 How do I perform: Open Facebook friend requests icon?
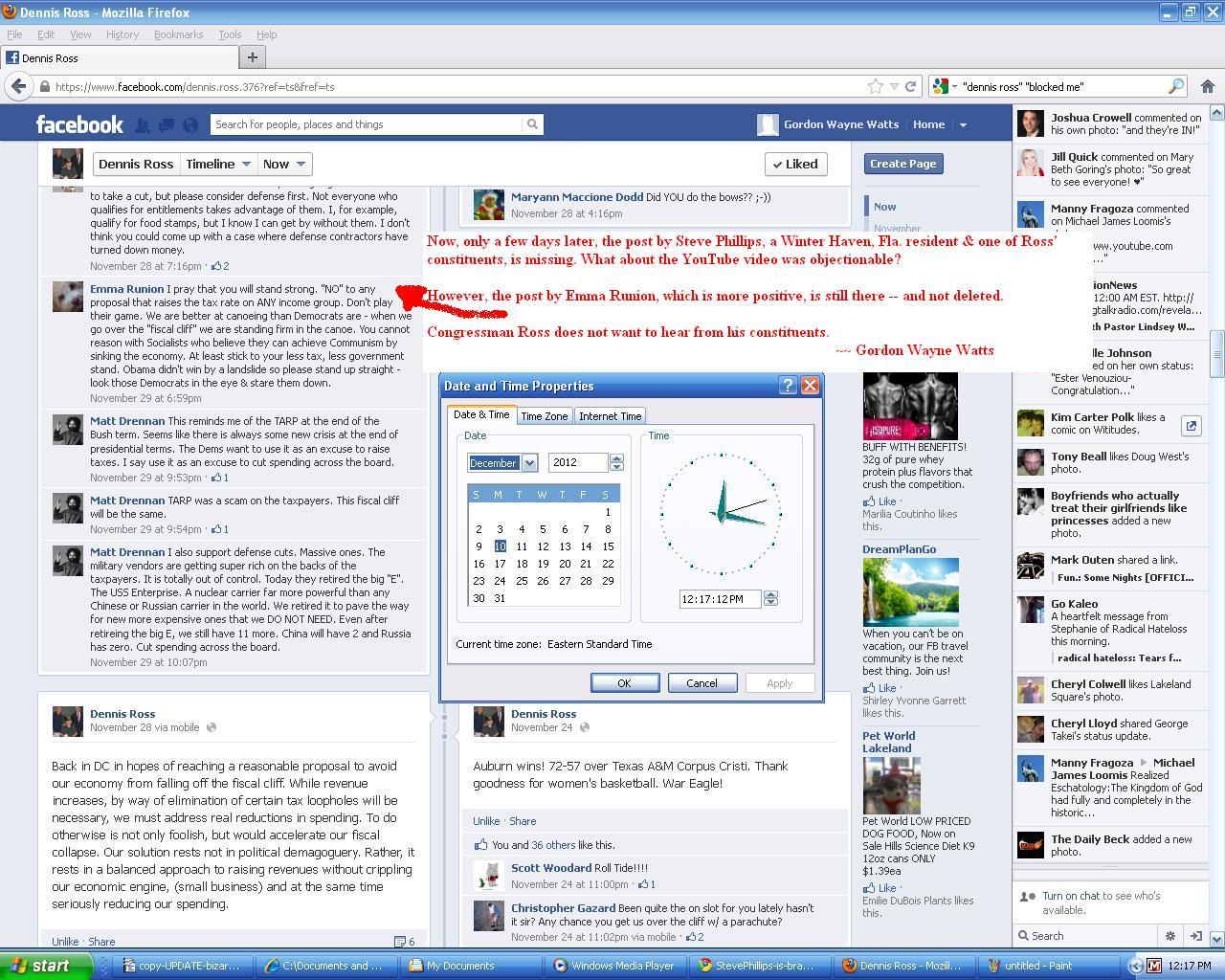point(143,124)
